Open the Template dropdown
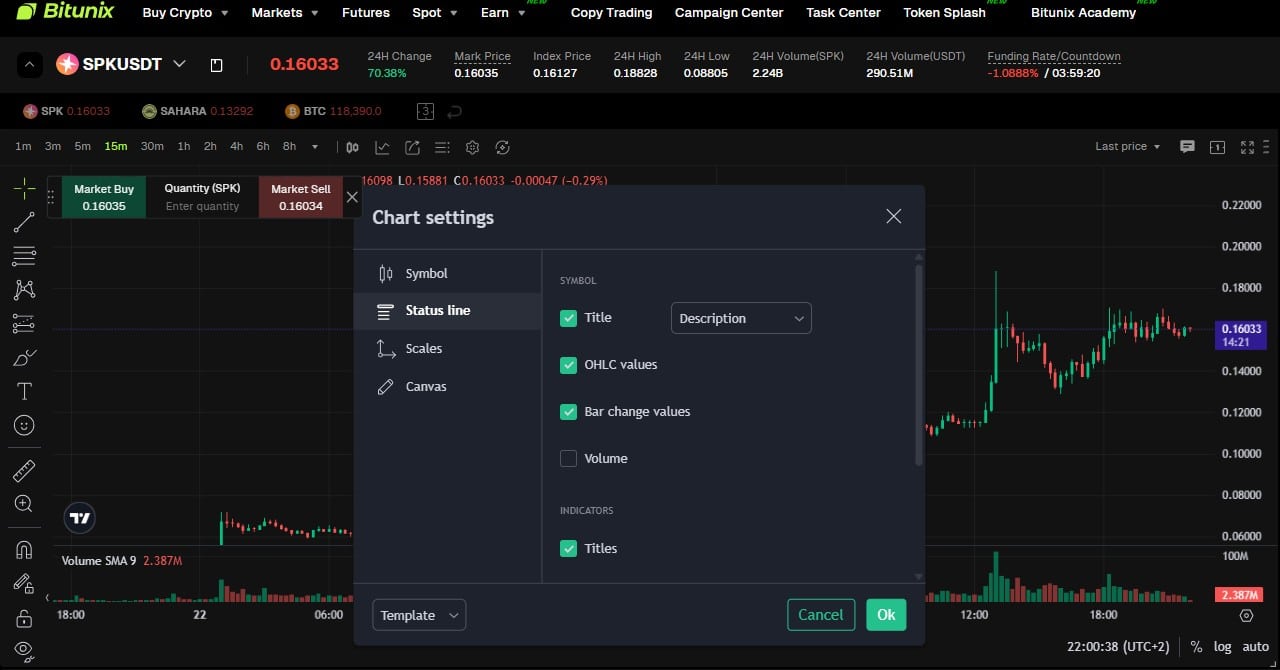The image size is (1280, 670). click(x=418, y=615)
